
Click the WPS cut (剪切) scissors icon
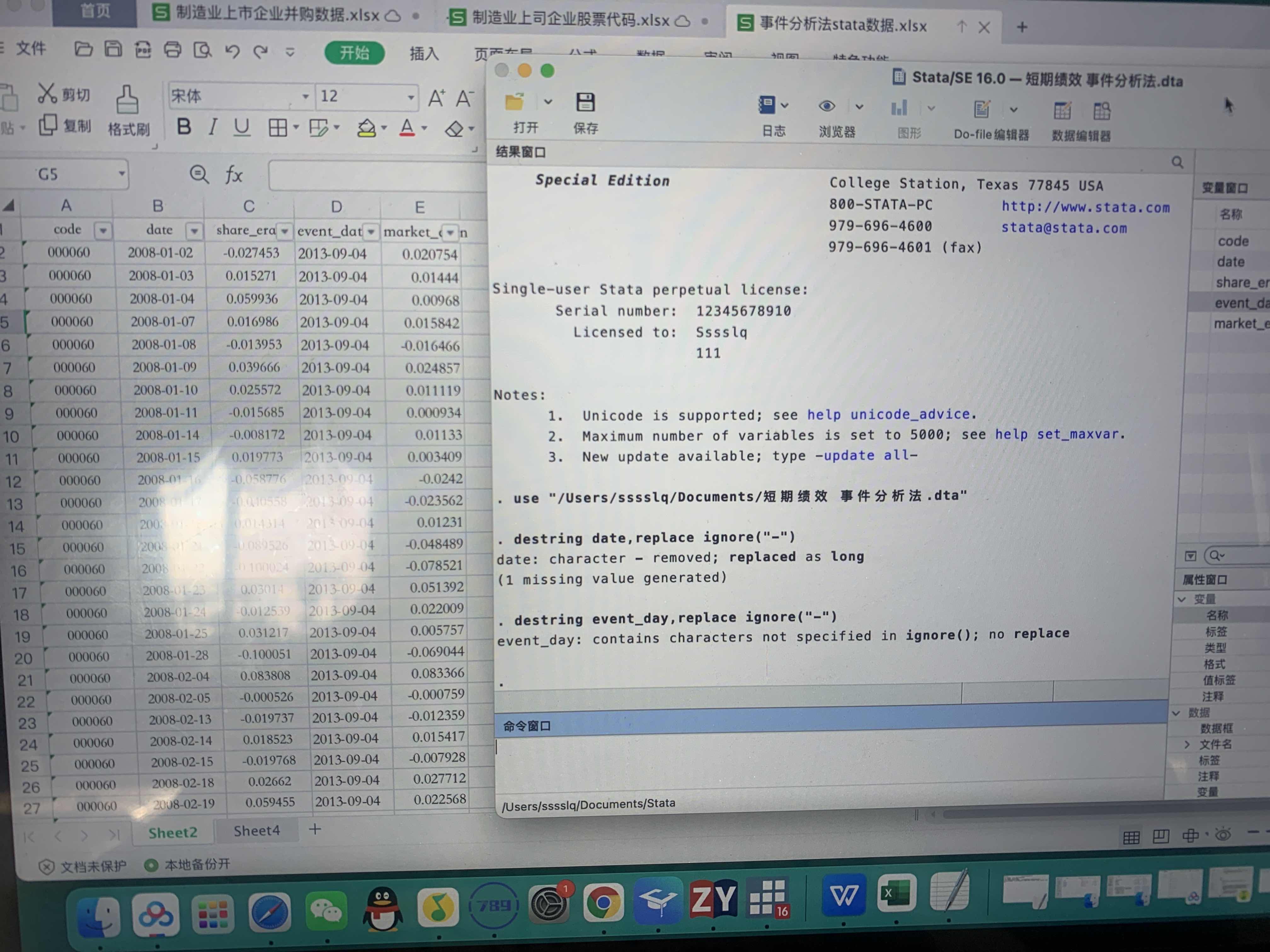(x=47, y=93)
